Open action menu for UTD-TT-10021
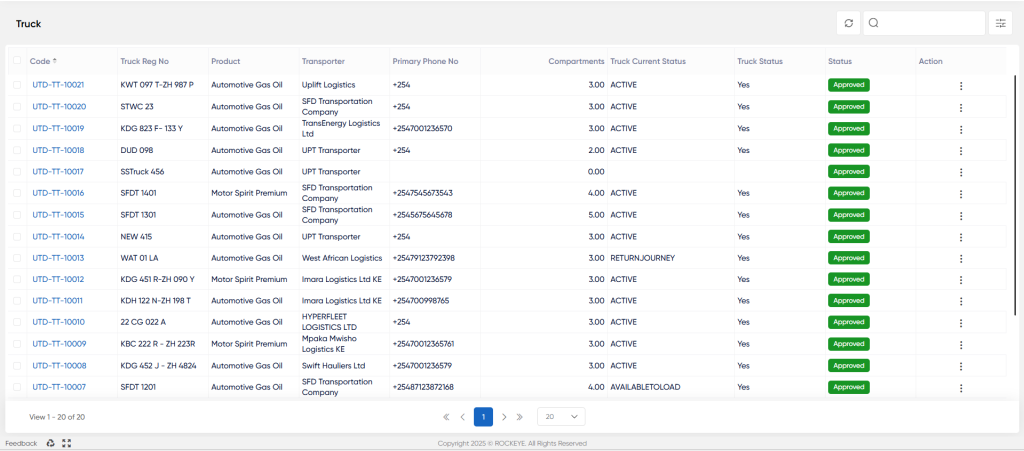 pyautogui.click(x=961, y=86)
